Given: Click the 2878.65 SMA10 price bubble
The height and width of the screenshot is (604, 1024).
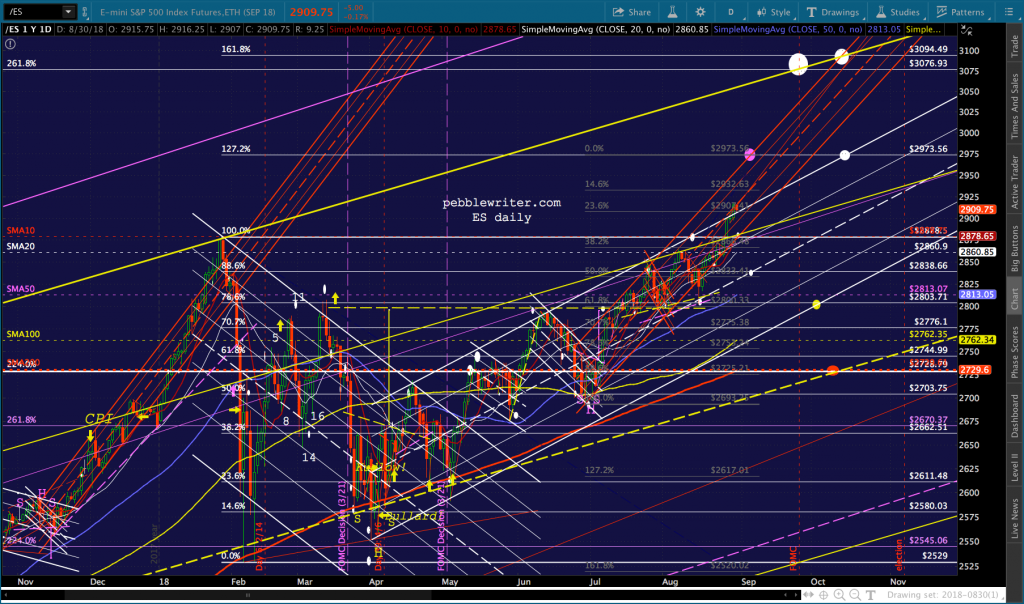Looking at the screenshot, I should 977,236.
